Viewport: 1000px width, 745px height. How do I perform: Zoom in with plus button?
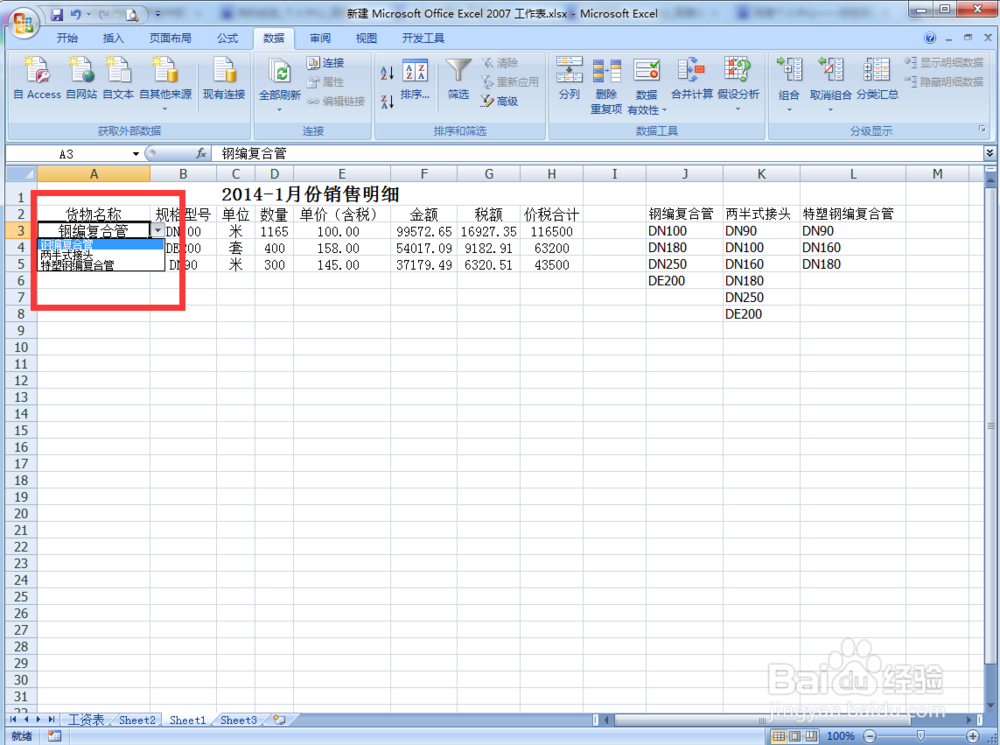point(973,736)
